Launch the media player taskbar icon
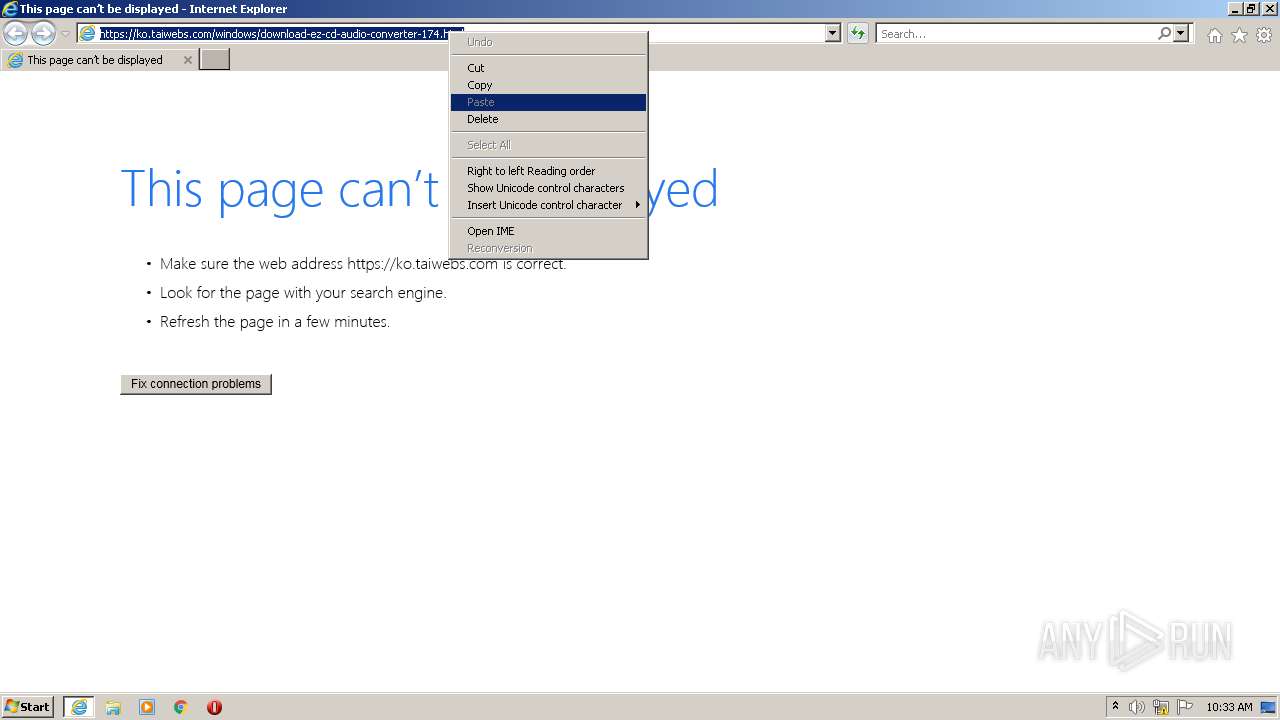The width and height of the screenshot is (1280, 720). [x=147, y=707]
